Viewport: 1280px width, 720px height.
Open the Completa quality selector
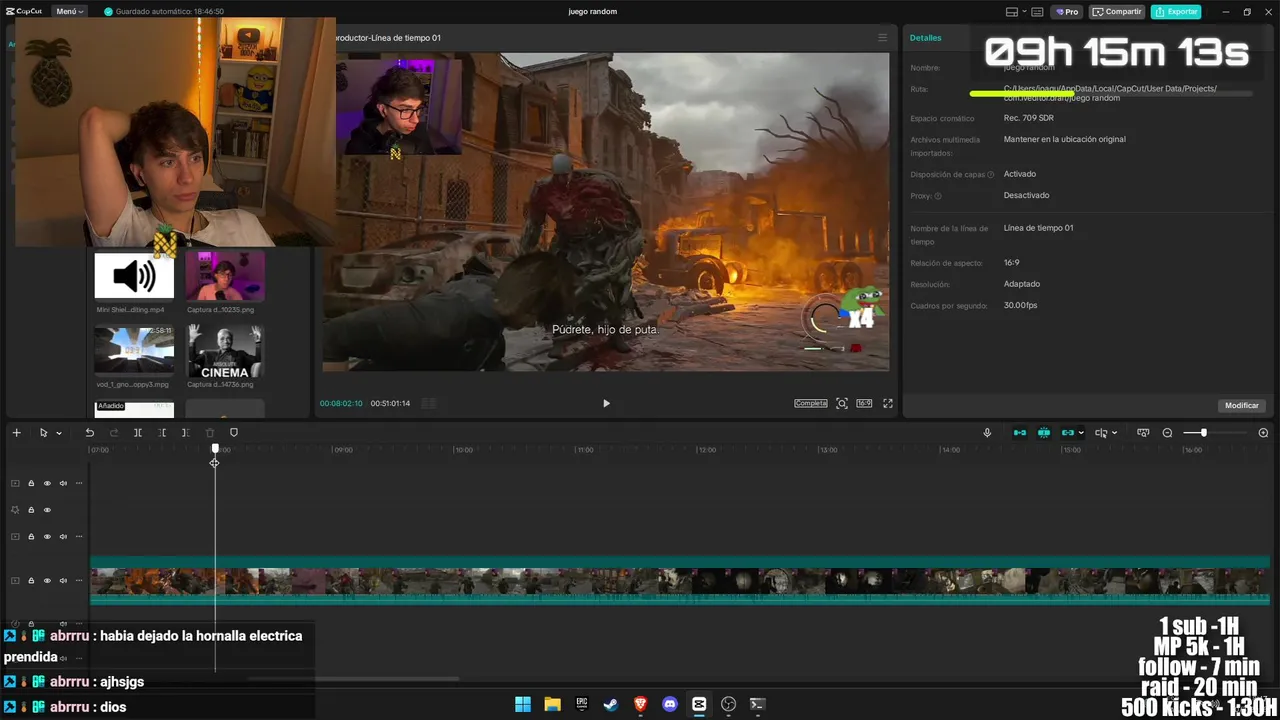[811, 404]
